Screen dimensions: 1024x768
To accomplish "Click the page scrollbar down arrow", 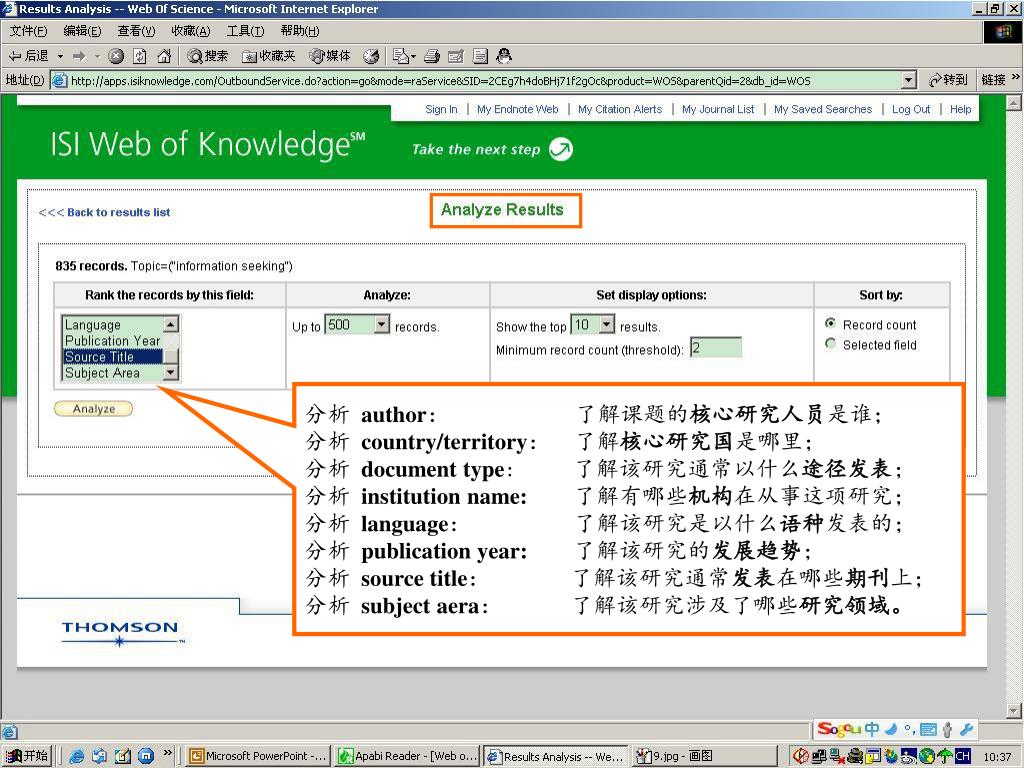I will coord(1014,710).
